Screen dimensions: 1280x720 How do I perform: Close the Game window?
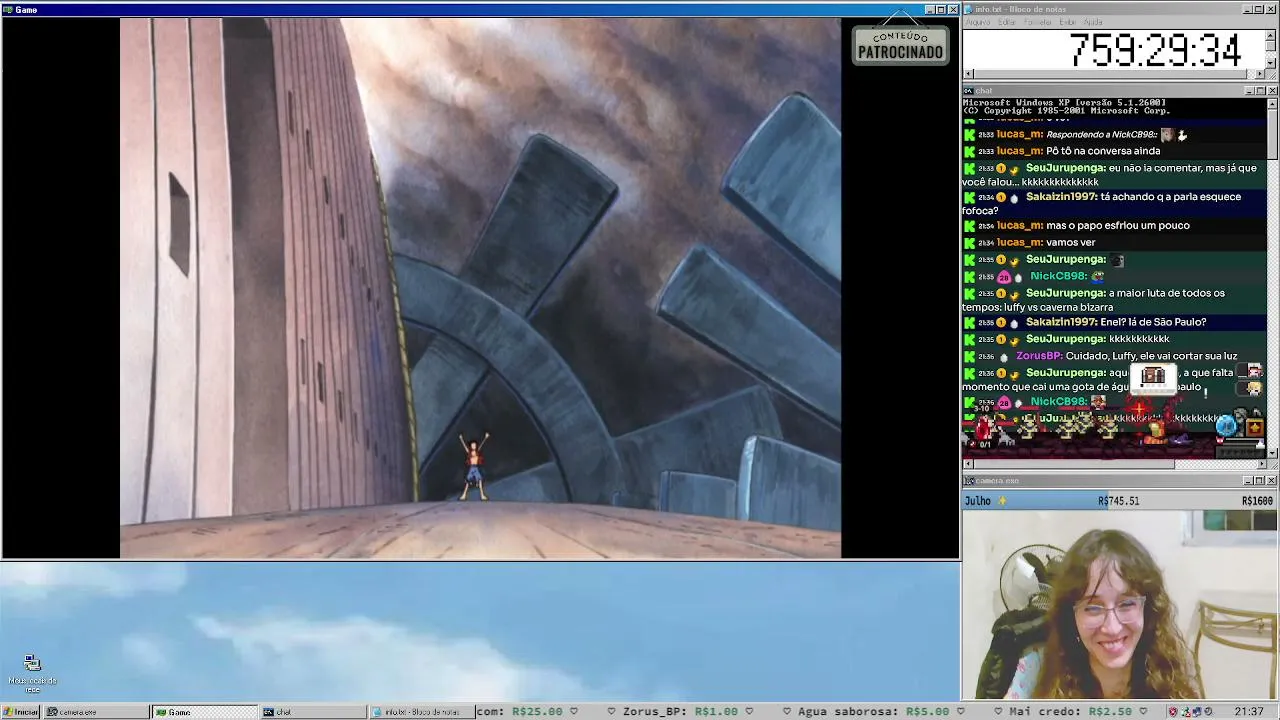point(953,9)
